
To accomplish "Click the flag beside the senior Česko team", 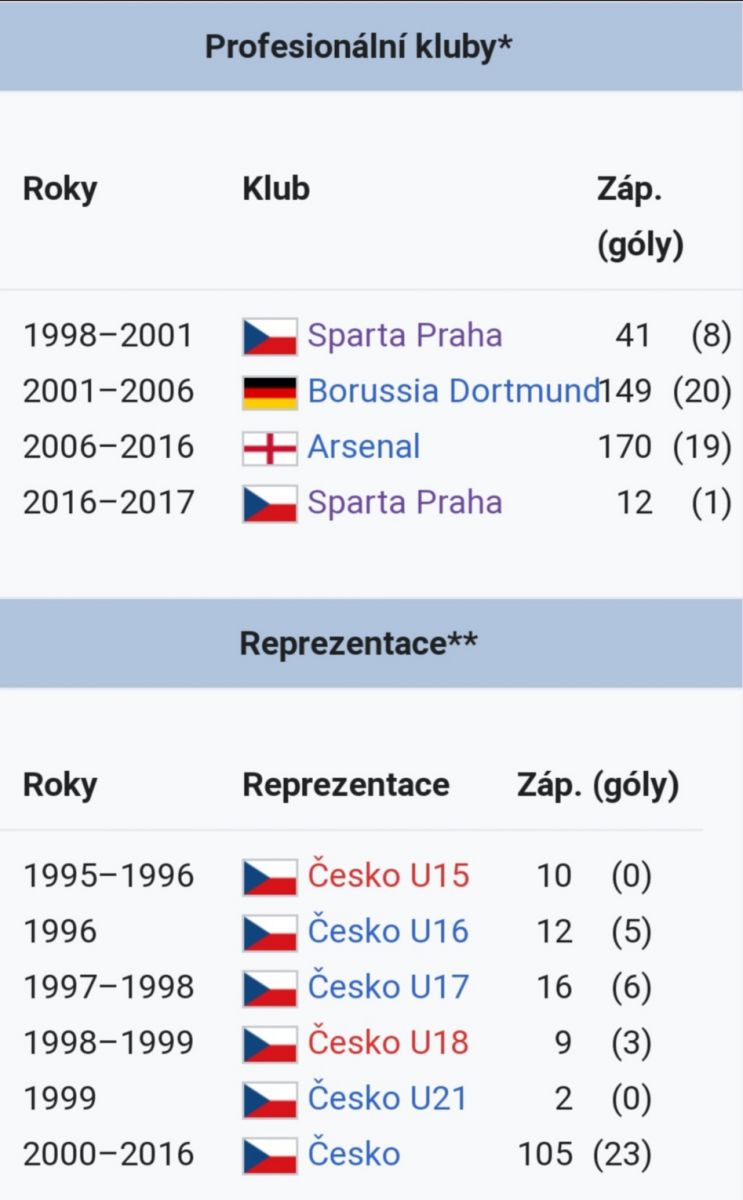I will pos(270,1155).
